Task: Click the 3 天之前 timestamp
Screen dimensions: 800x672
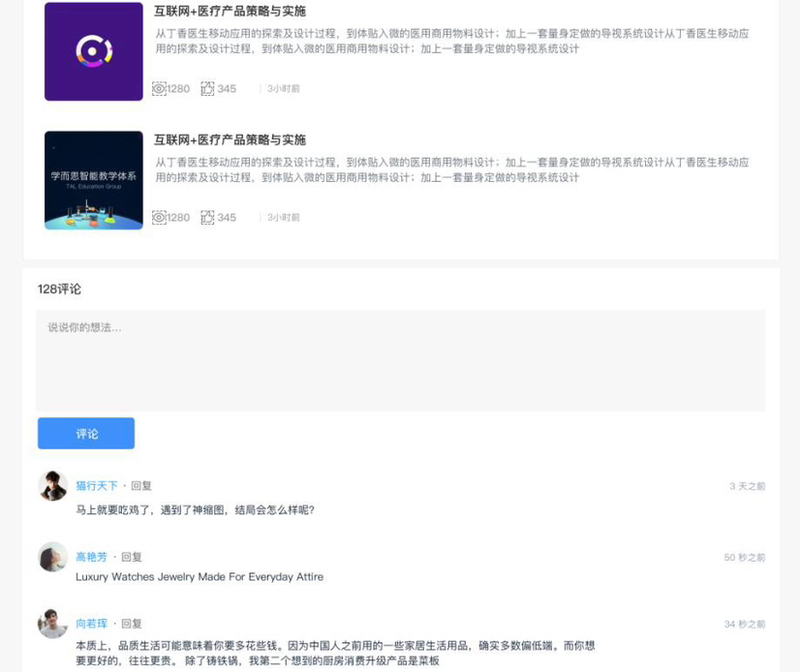Action: pos(747,486)
